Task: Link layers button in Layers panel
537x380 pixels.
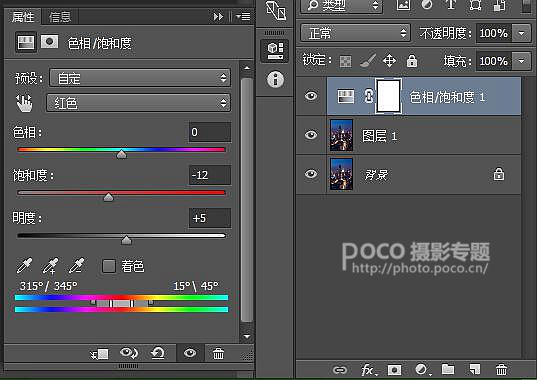Action: (340, 370)
